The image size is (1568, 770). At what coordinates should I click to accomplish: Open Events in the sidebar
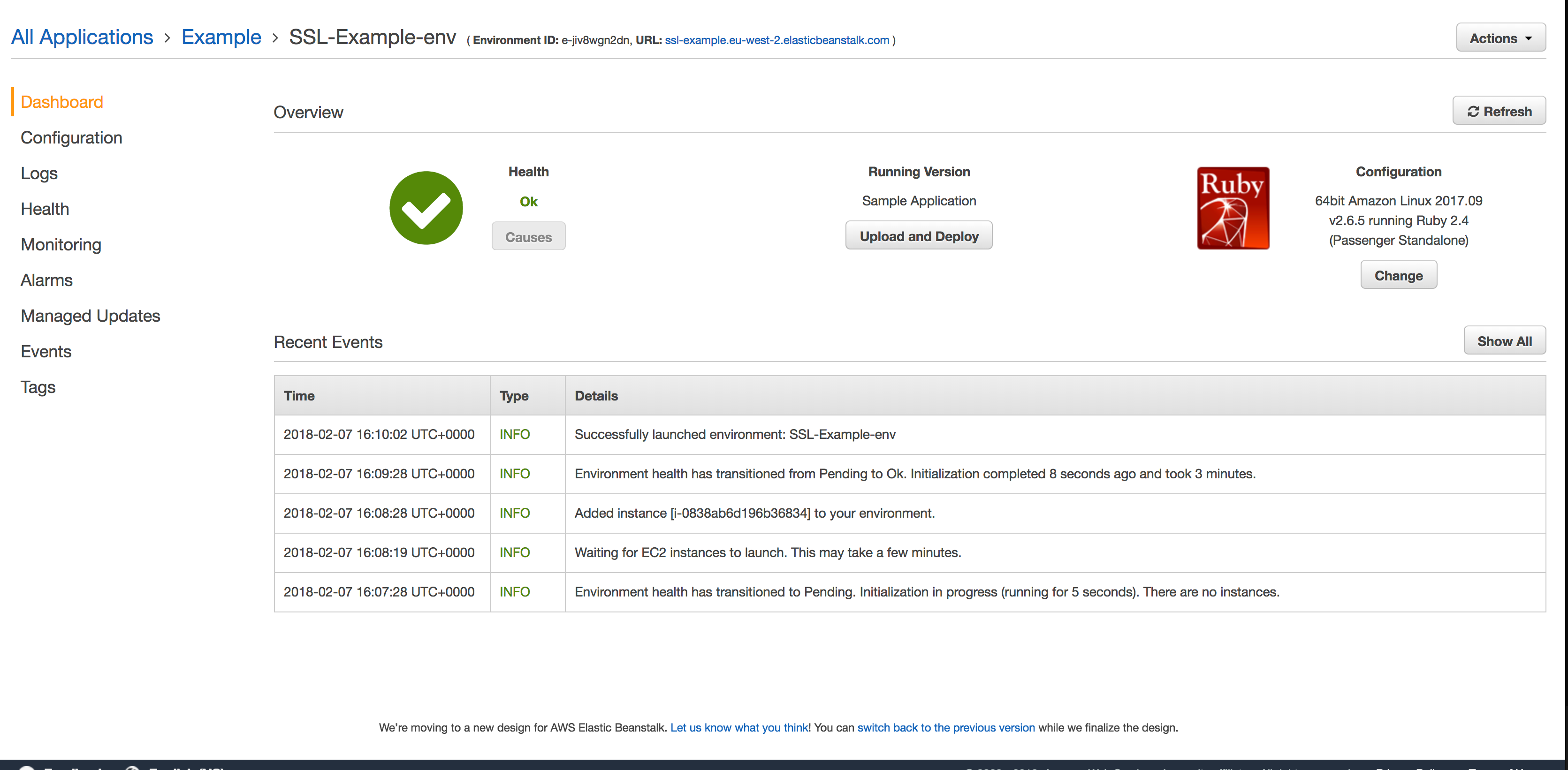[x=46, y=352]
